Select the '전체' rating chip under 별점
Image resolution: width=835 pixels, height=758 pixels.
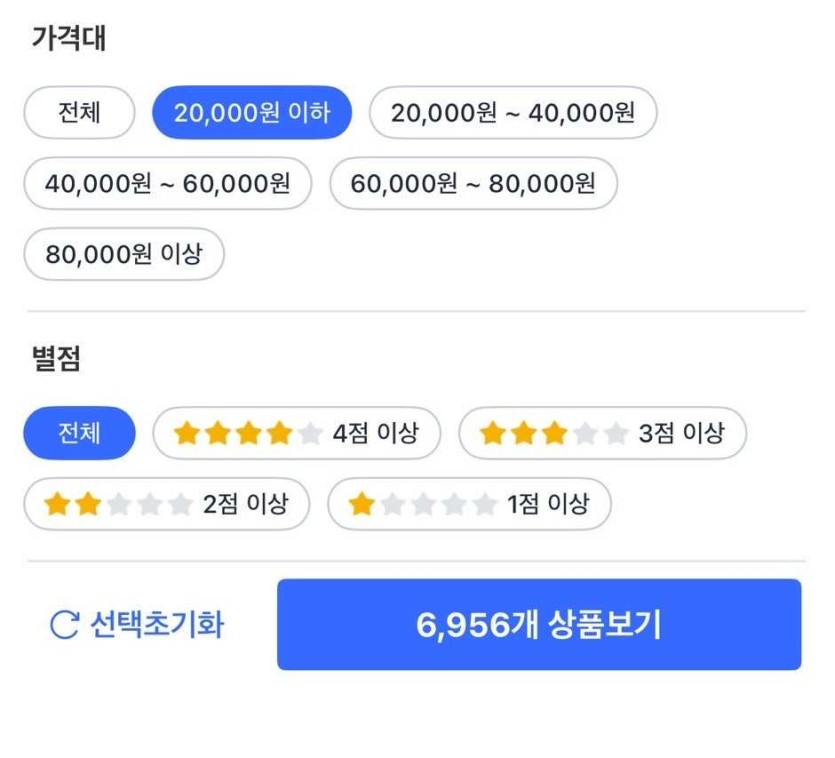(79, 433)
